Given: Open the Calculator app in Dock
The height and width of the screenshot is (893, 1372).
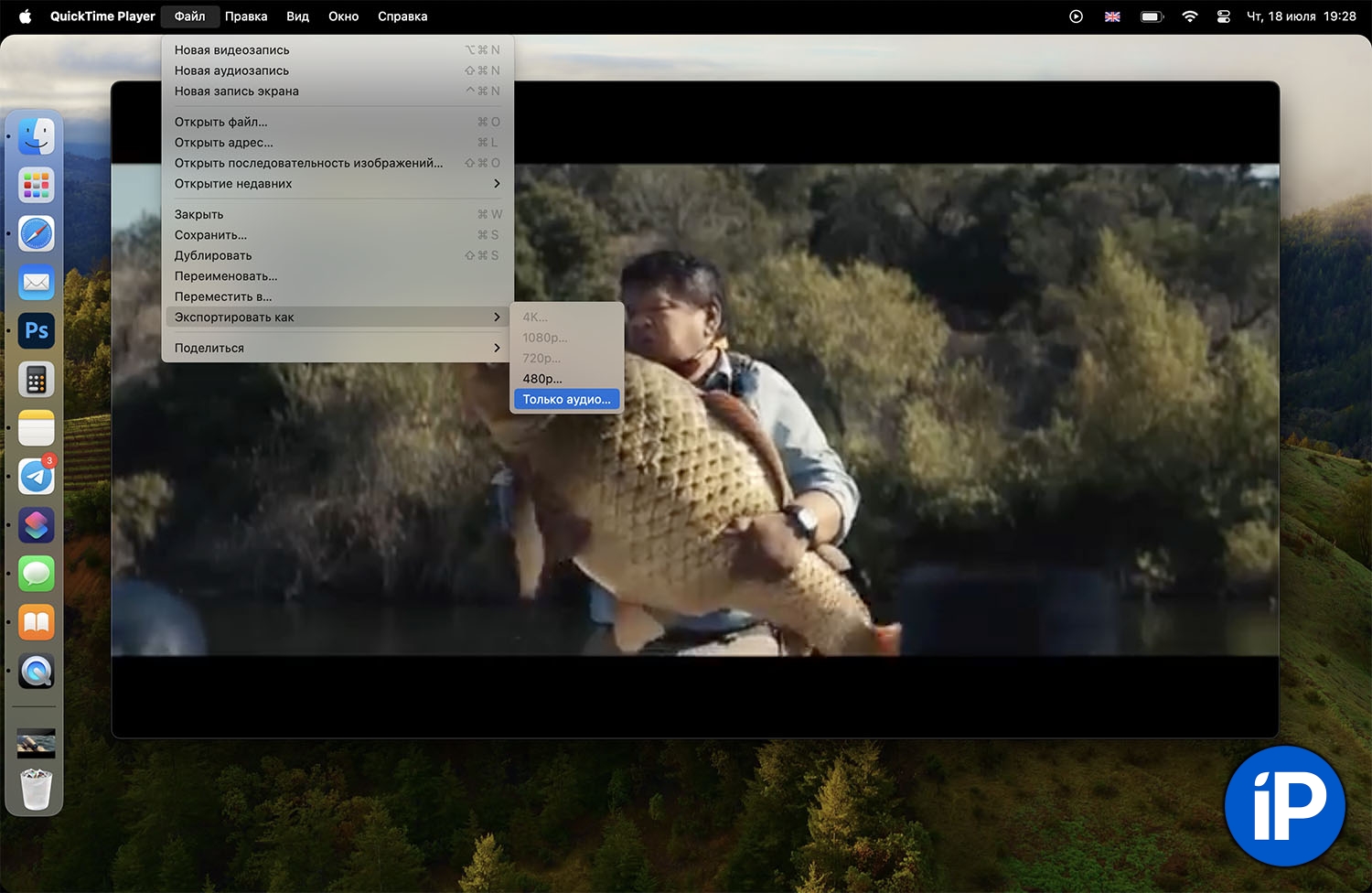Looking at the screenshot, I should 37,380.
